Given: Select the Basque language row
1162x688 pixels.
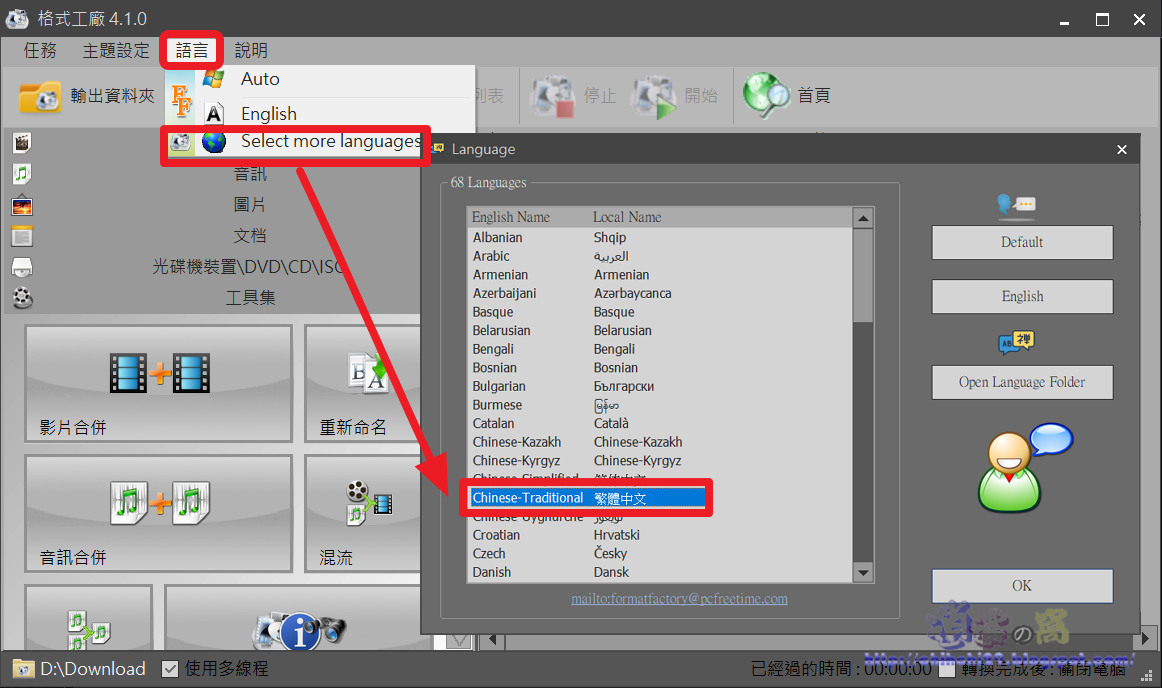Looking at the screenshot, I should (661, 311).
